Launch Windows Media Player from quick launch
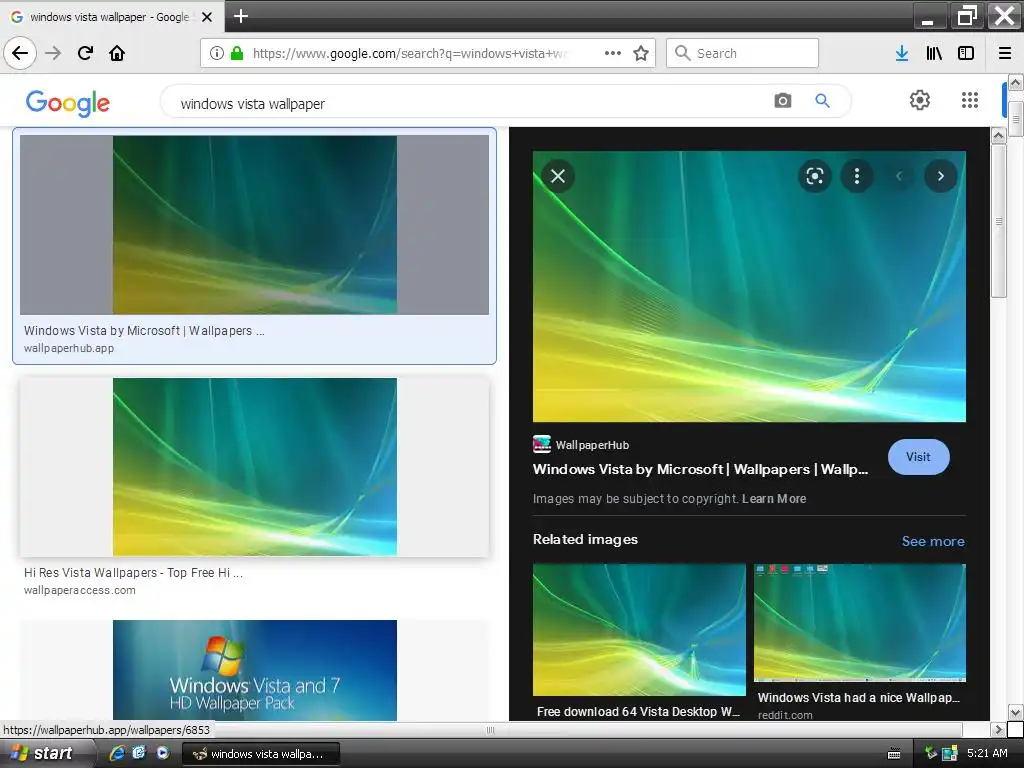The height and width of the screenshot is (768, 1024). 163,753
